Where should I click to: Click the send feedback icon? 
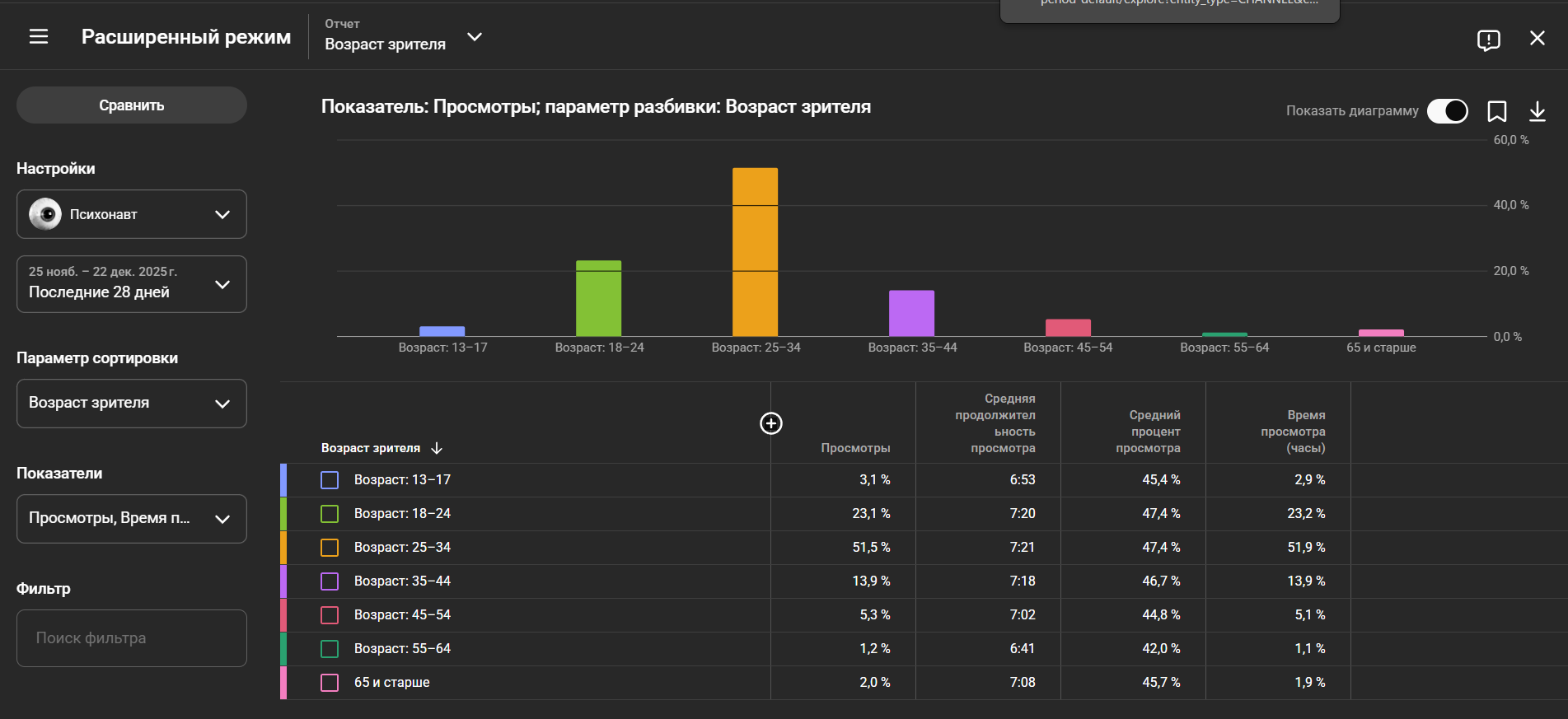coord(1488,40)
